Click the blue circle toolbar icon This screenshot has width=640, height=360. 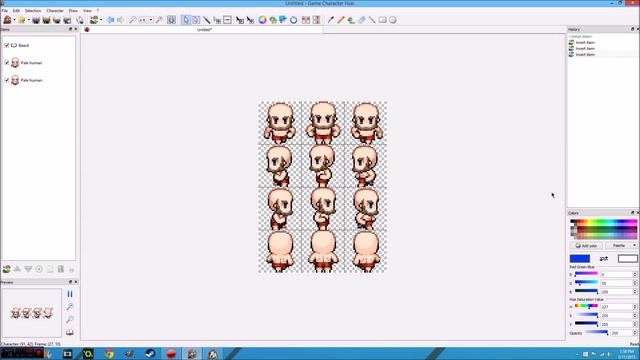click(x=293, y=20)
